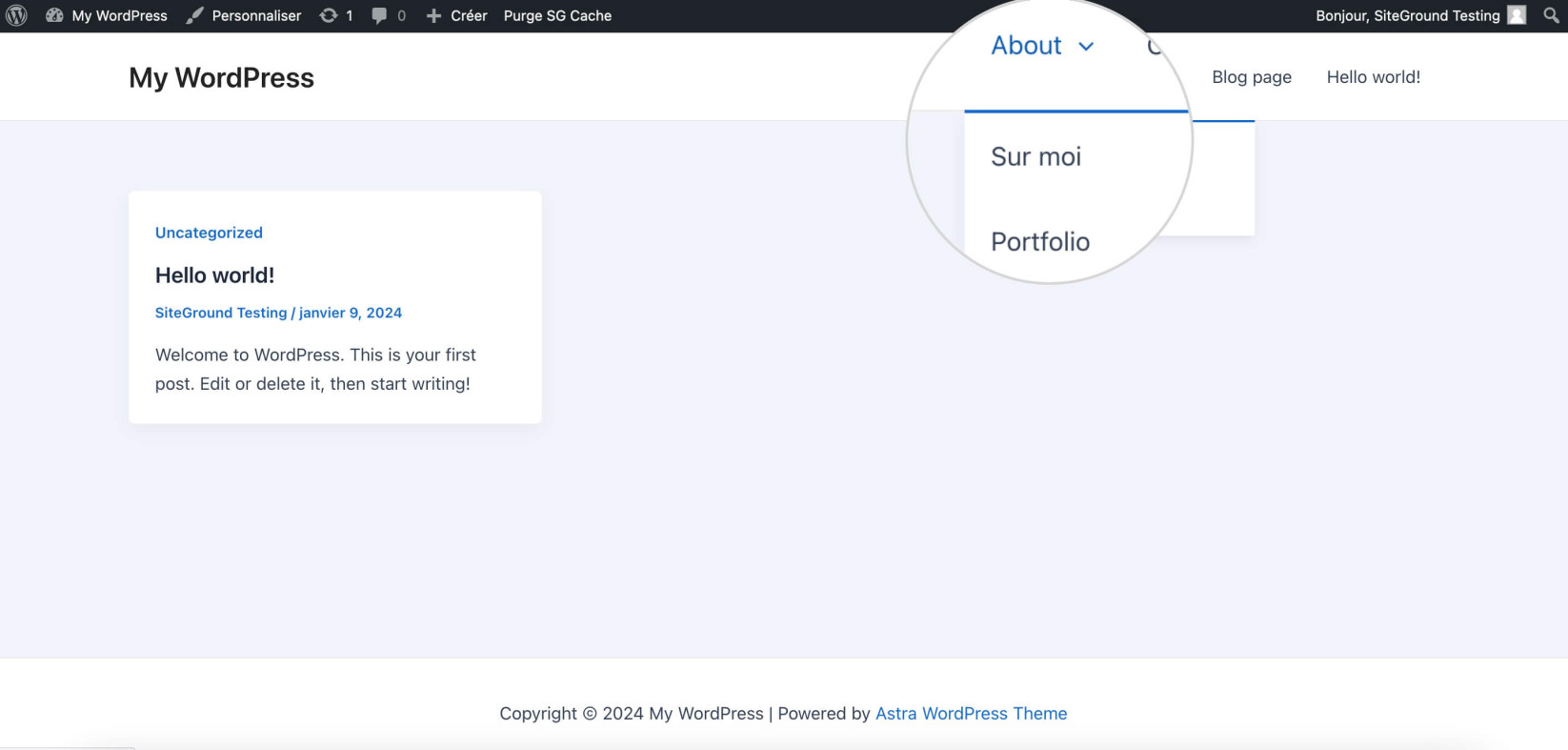
Task: Click the janvier 9, 2024 post date
Action: pyautogui.click(x=351, y=313)
